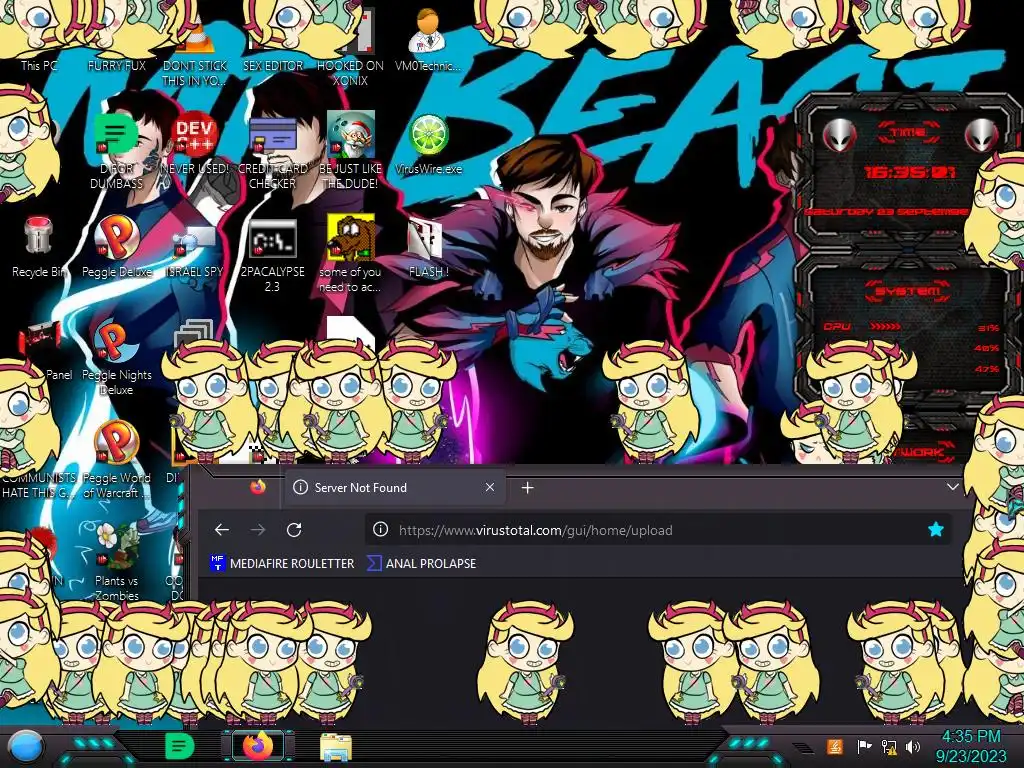Expand the Firefox tab list chevron
The height and width of the screenshot is (768, 1024).
coord(953,487)
